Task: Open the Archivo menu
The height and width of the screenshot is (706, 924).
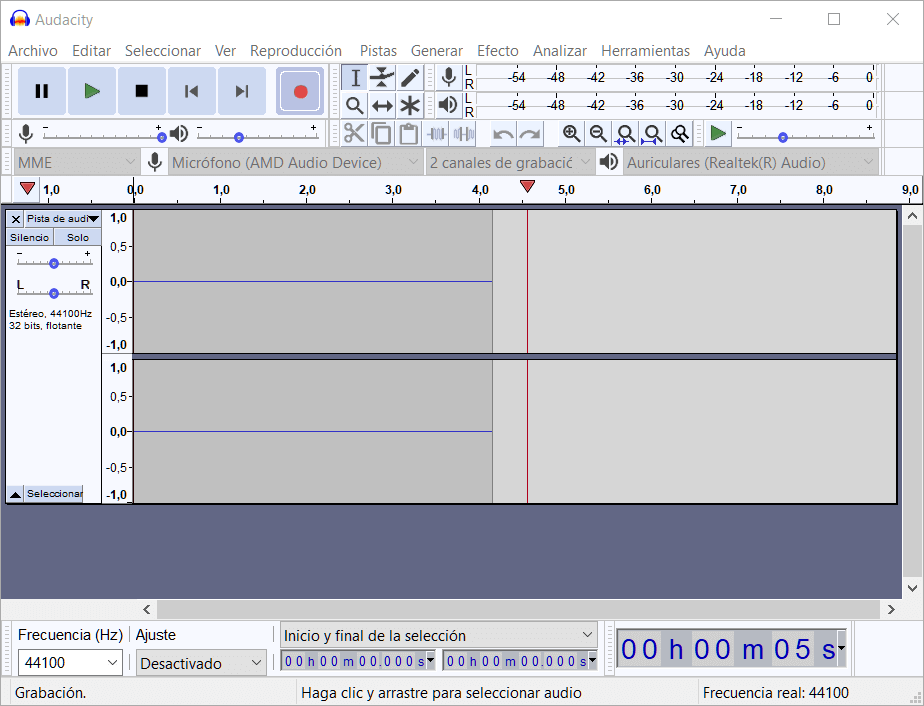Action: click(33, 51)
